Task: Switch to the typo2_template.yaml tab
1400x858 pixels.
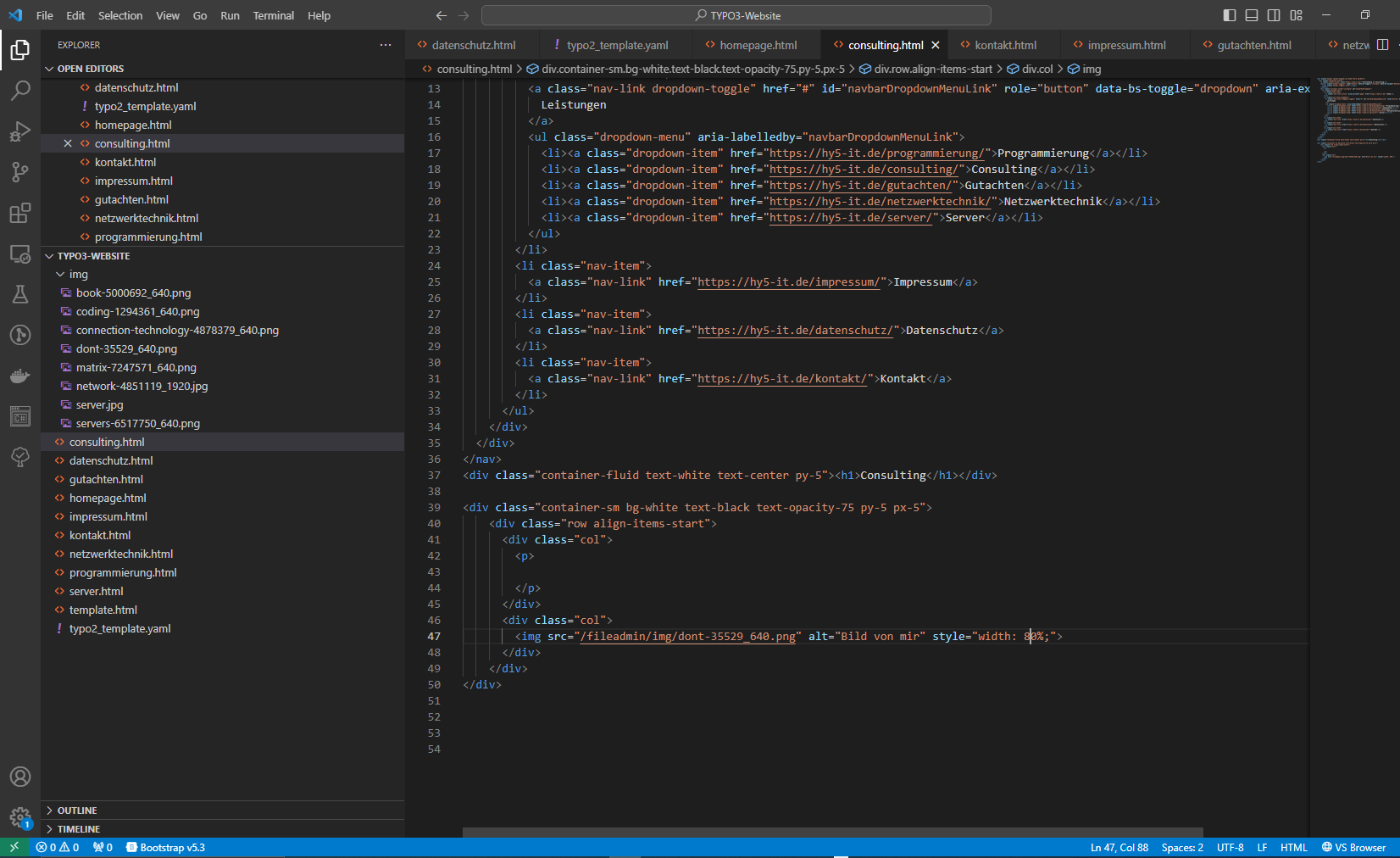Action: (x=617, y=45)
